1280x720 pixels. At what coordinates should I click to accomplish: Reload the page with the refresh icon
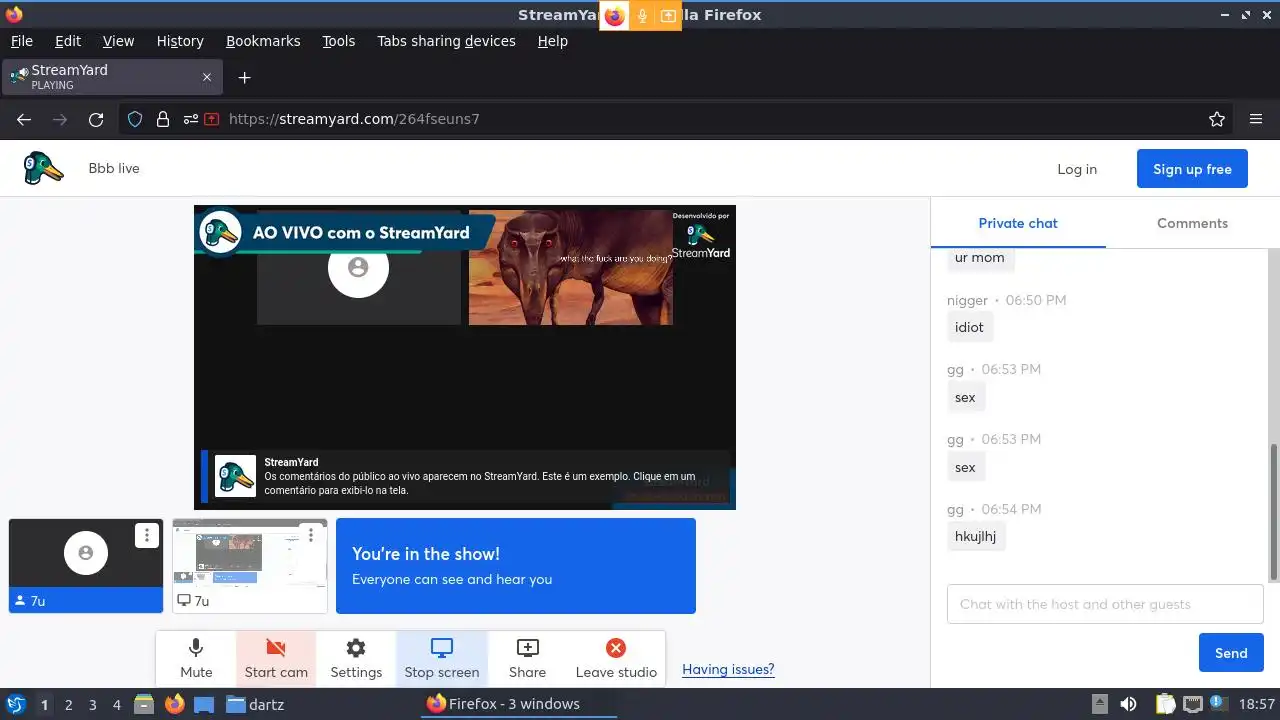click(x=96, y=119)
